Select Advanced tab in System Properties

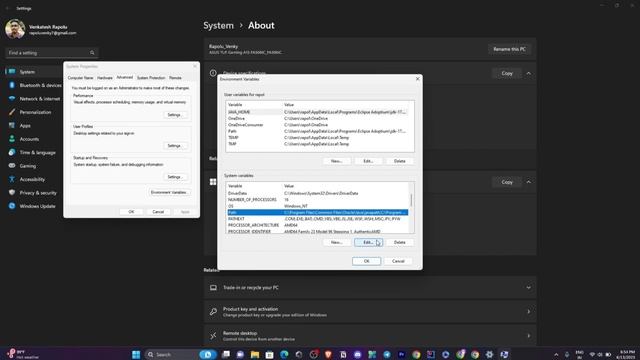124,78
